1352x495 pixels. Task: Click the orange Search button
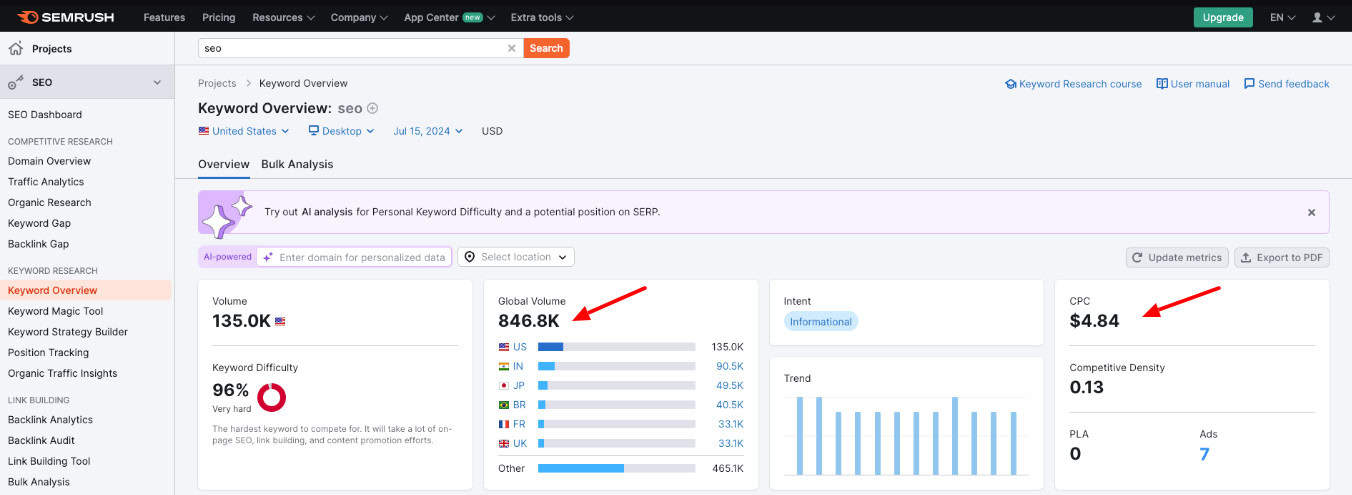point(546,48)
